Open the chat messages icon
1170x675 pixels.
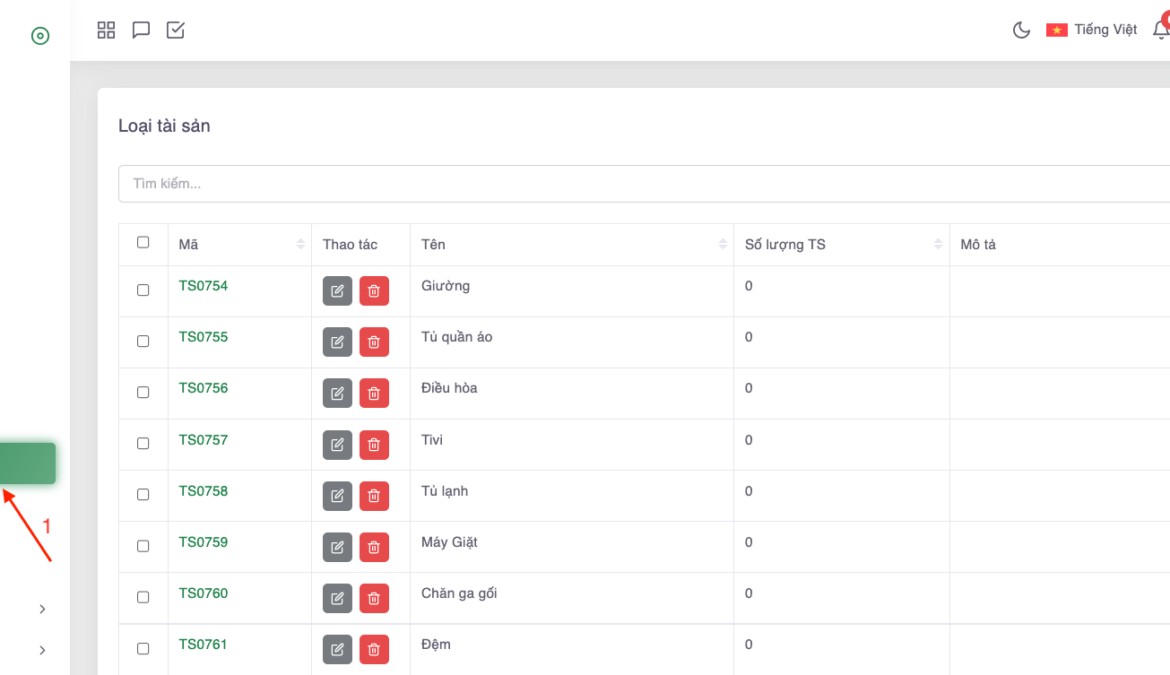coord(141,30)
